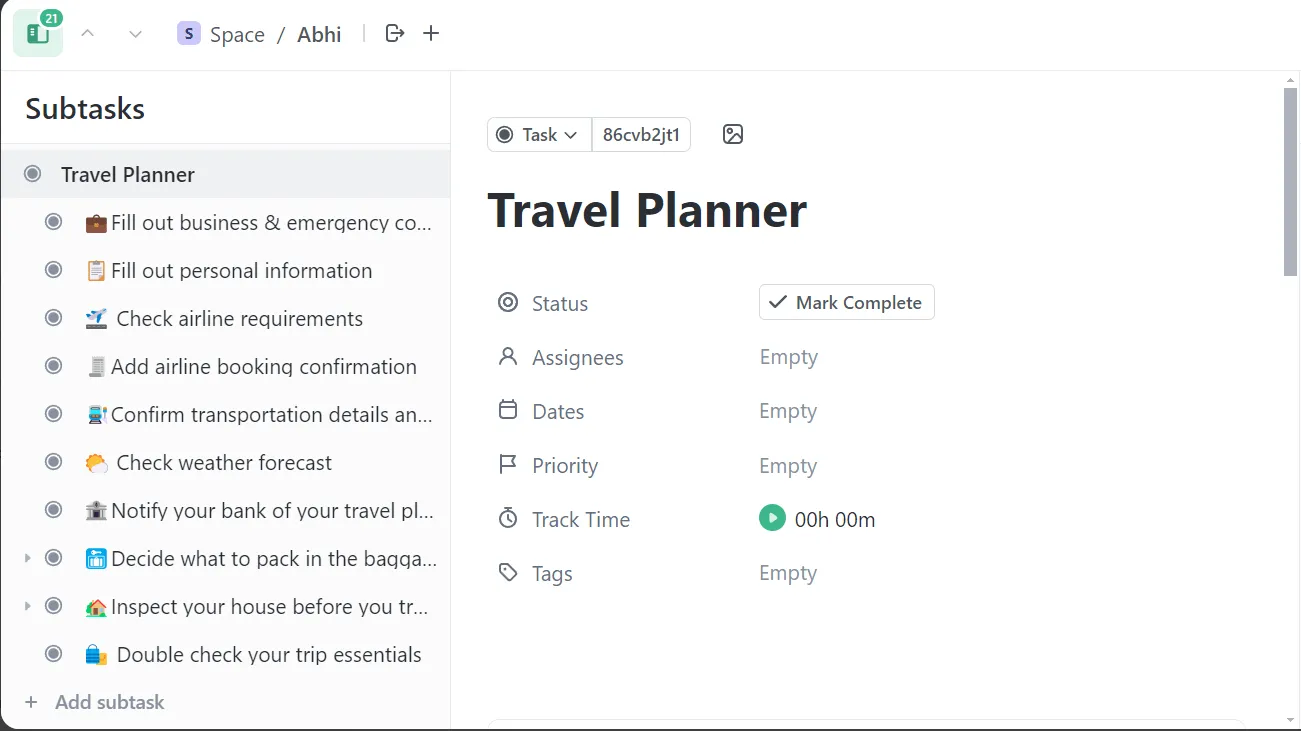Expand the Decide what to pack subtask

28,558
